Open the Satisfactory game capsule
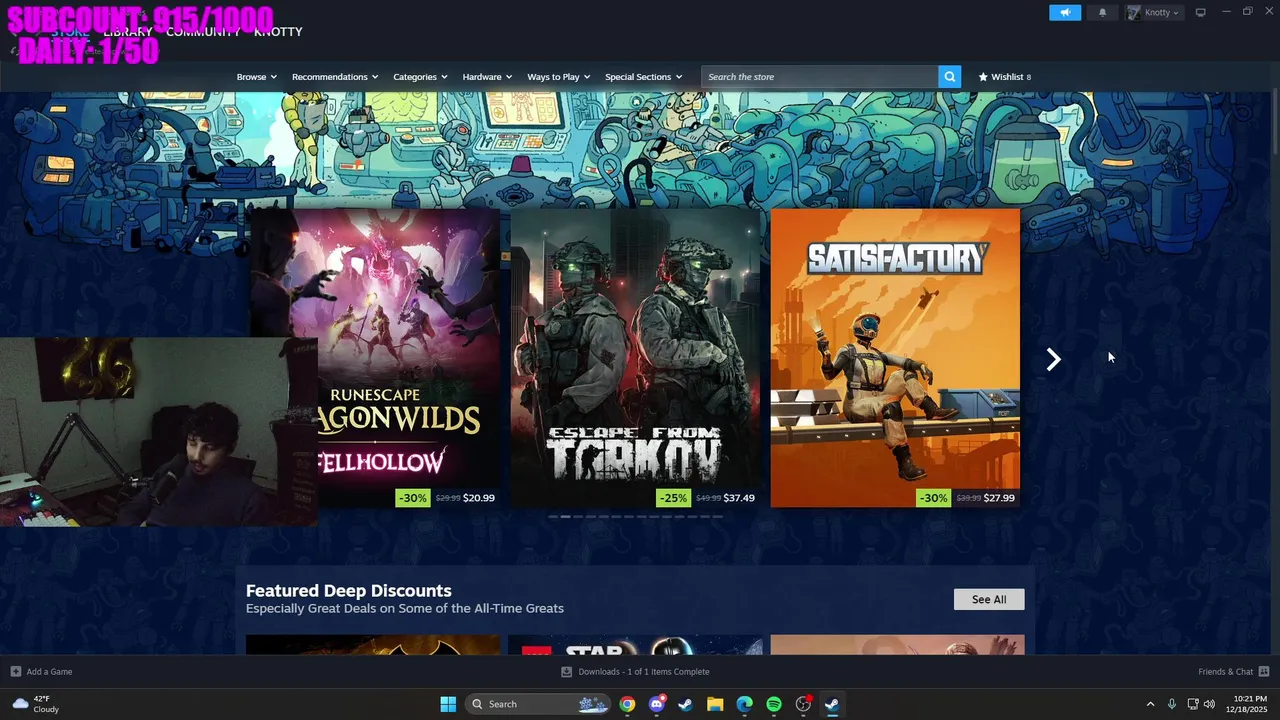 [x=895, y=358]
